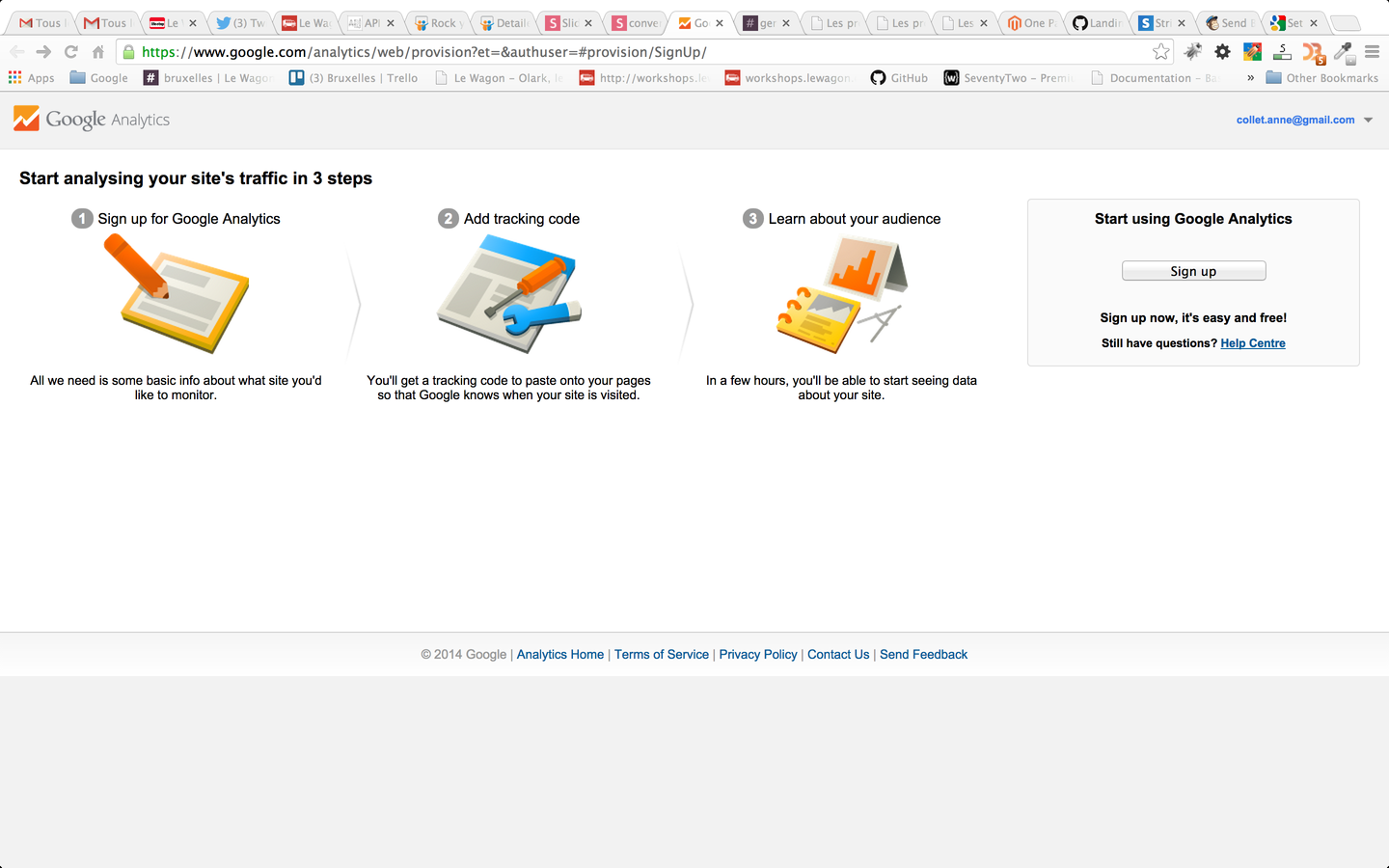Click 'Start using Google Analytics' heading

(1193, 219)
